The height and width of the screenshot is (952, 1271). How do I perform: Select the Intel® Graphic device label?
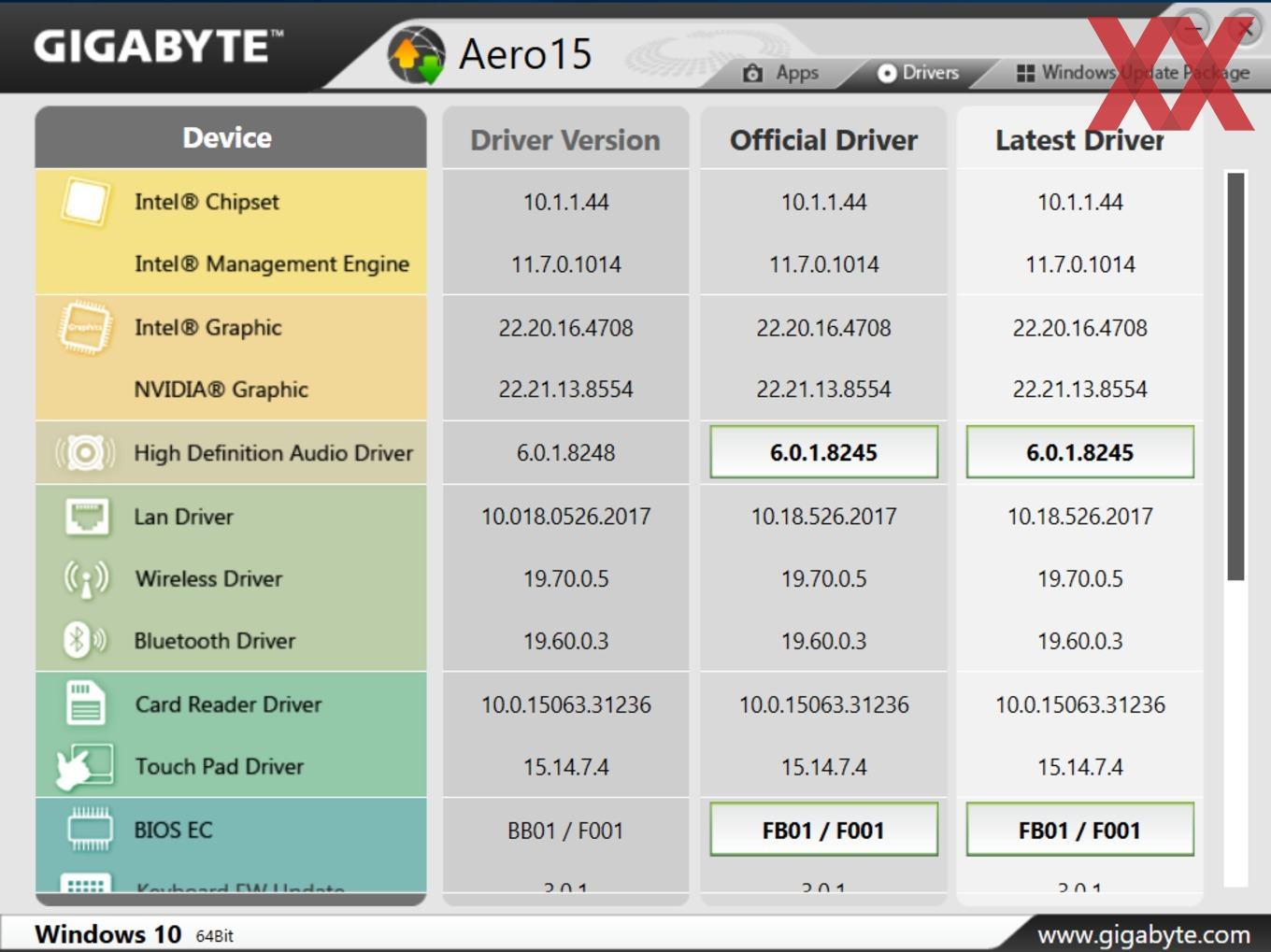coord(207,327)
